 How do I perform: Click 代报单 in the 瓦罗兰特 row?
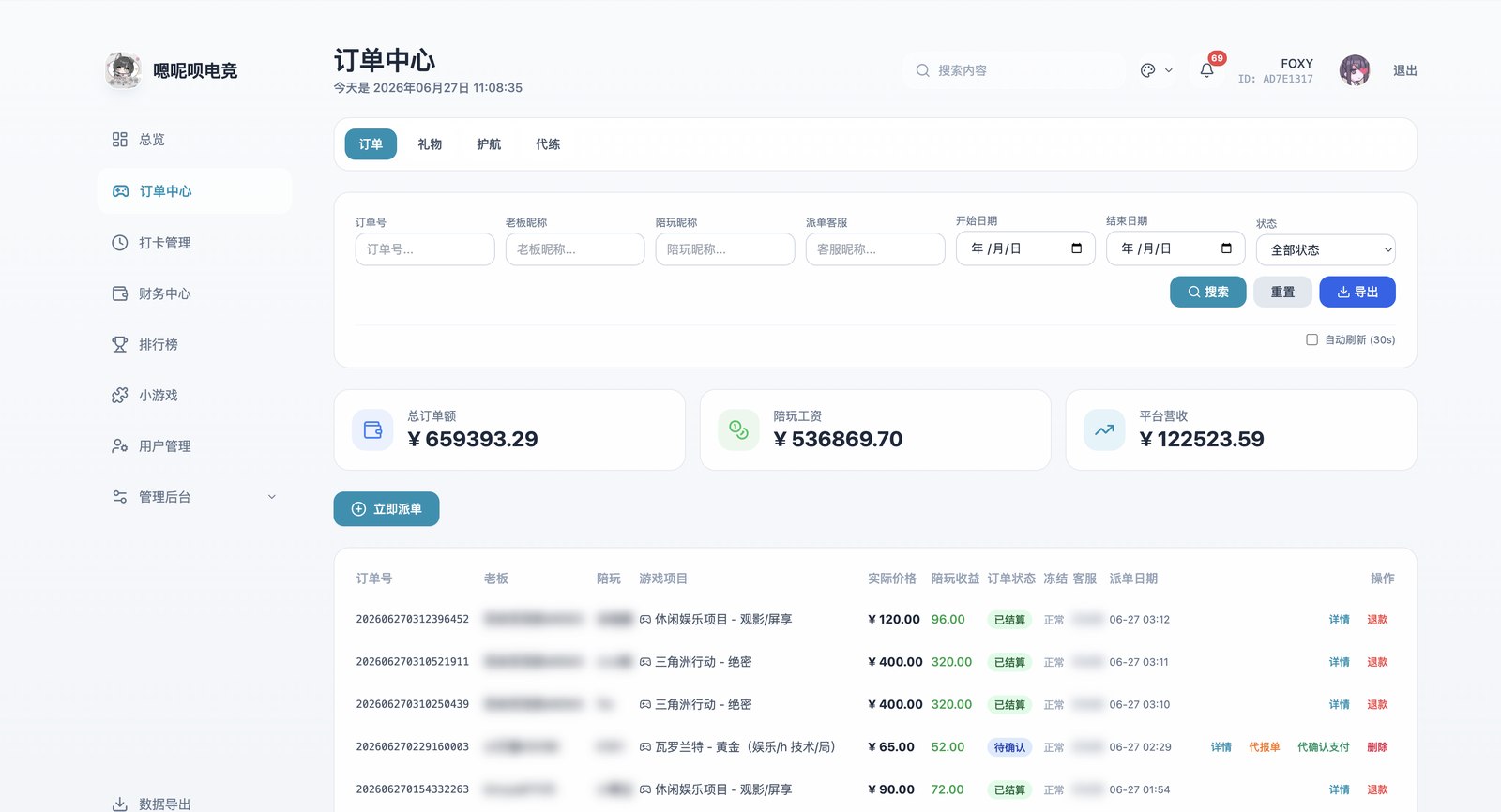click(1265, 747)
